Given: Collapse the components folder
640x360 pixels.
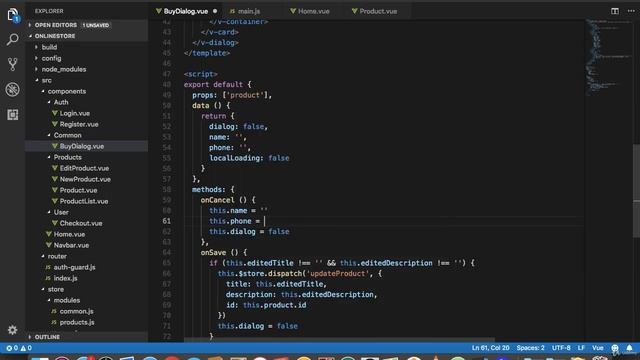Looking at the screenshot, I should coord(87,91).
